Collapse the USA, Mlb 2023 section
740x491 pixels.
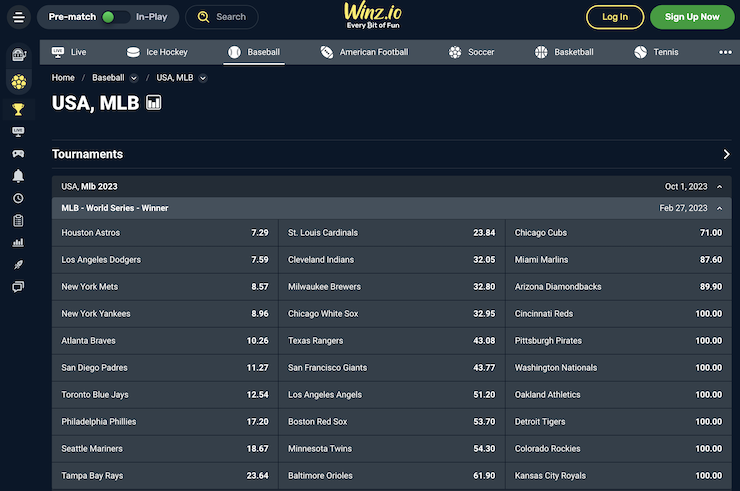(x=719, y=187)
